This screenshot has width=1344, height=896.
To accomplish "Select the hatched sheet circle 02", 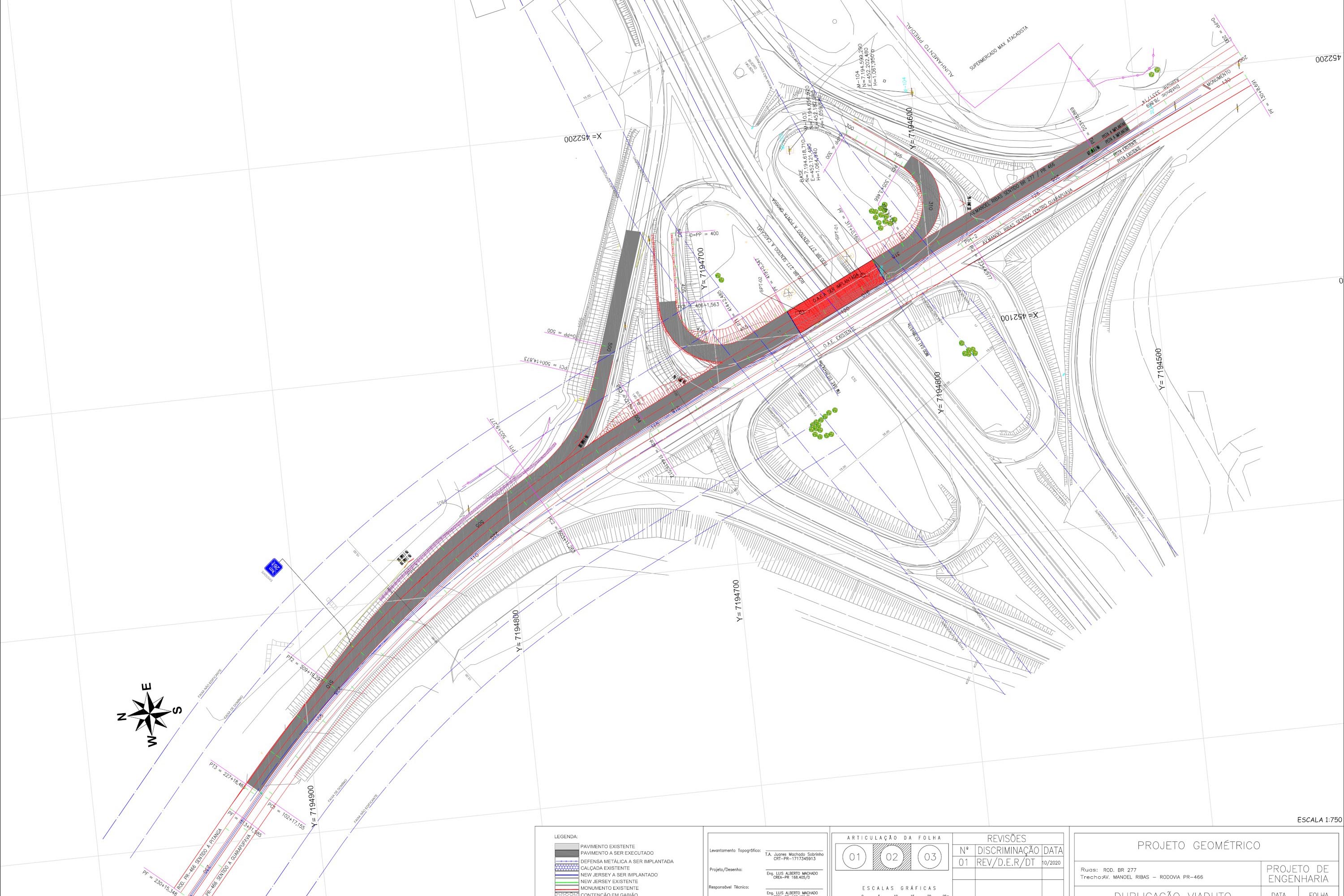I will [x=892, y=857].
